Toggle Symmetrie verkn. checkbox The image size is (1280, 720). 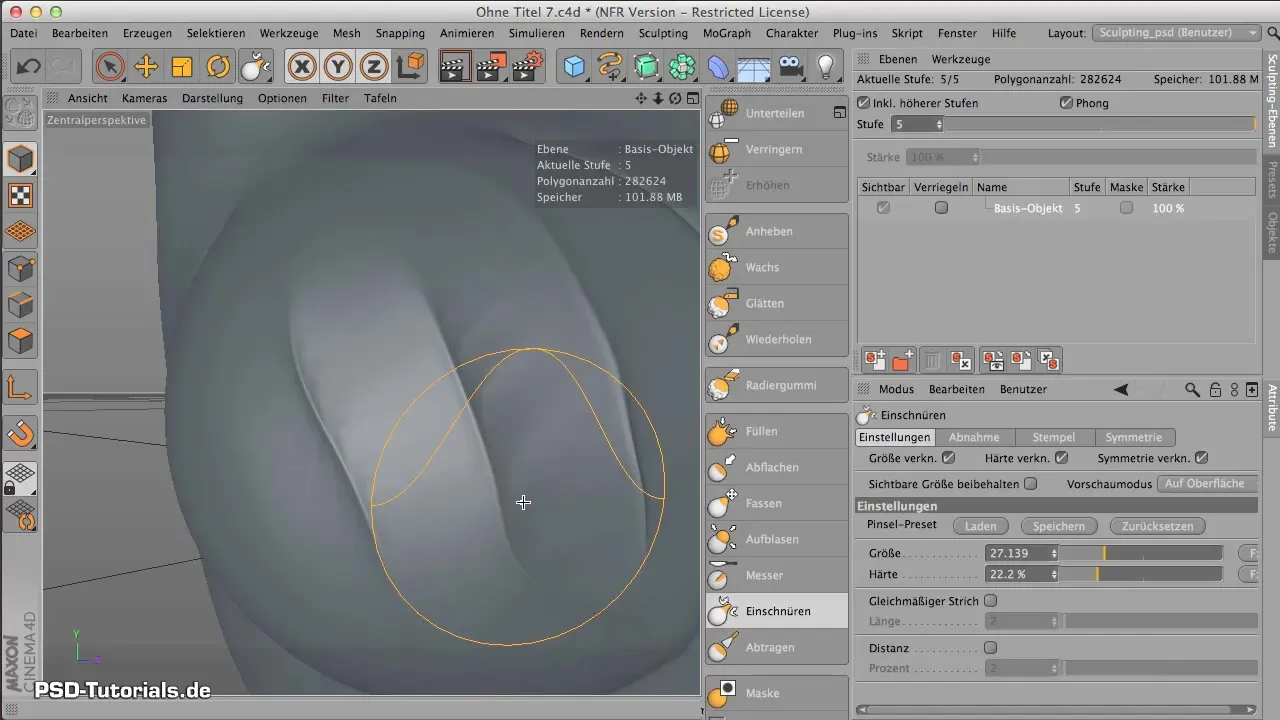coord(1202,458)
